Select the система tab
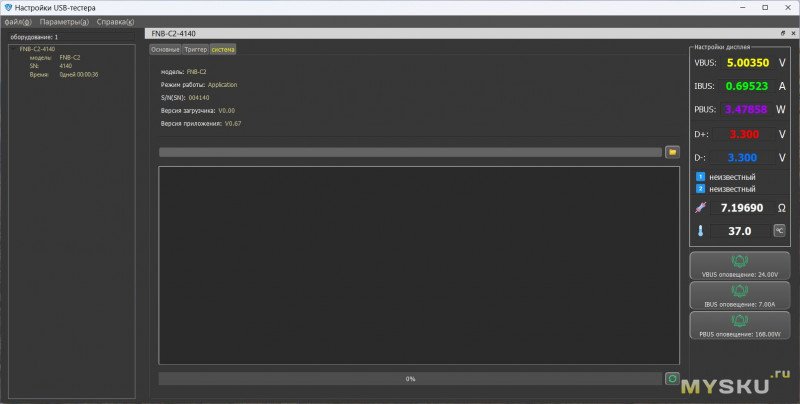 tap(223, 49)
